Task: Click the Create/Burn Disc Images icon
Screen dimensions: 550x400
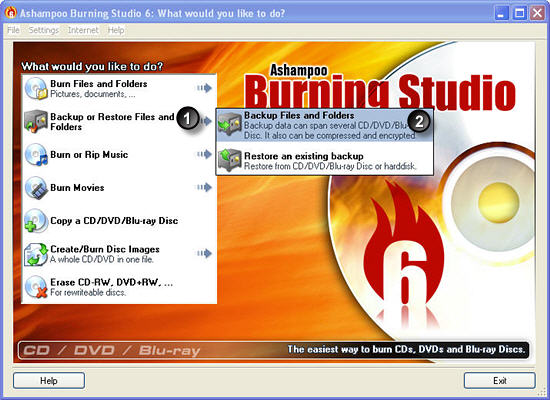Action: click(36, 254)
